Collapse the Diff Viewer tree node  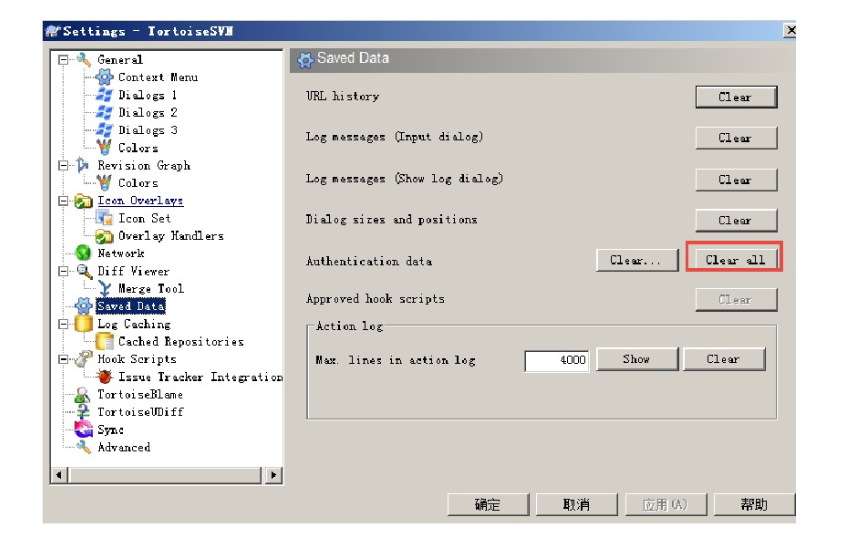63,271
